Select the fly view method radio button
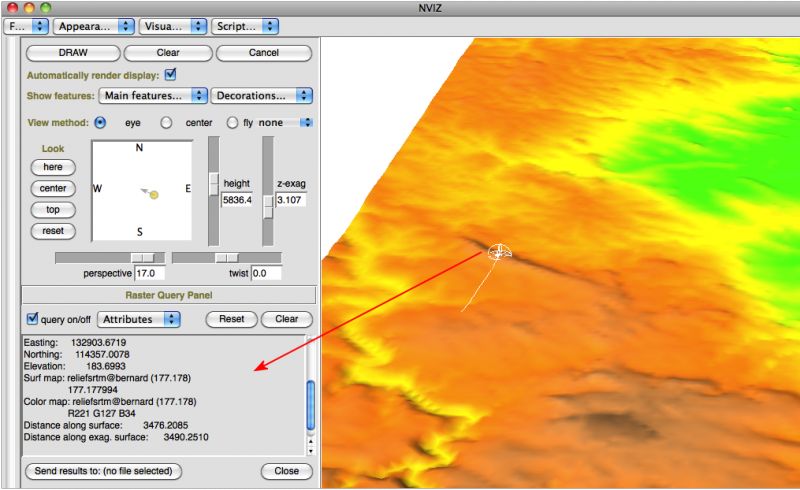 click(233, 123)
